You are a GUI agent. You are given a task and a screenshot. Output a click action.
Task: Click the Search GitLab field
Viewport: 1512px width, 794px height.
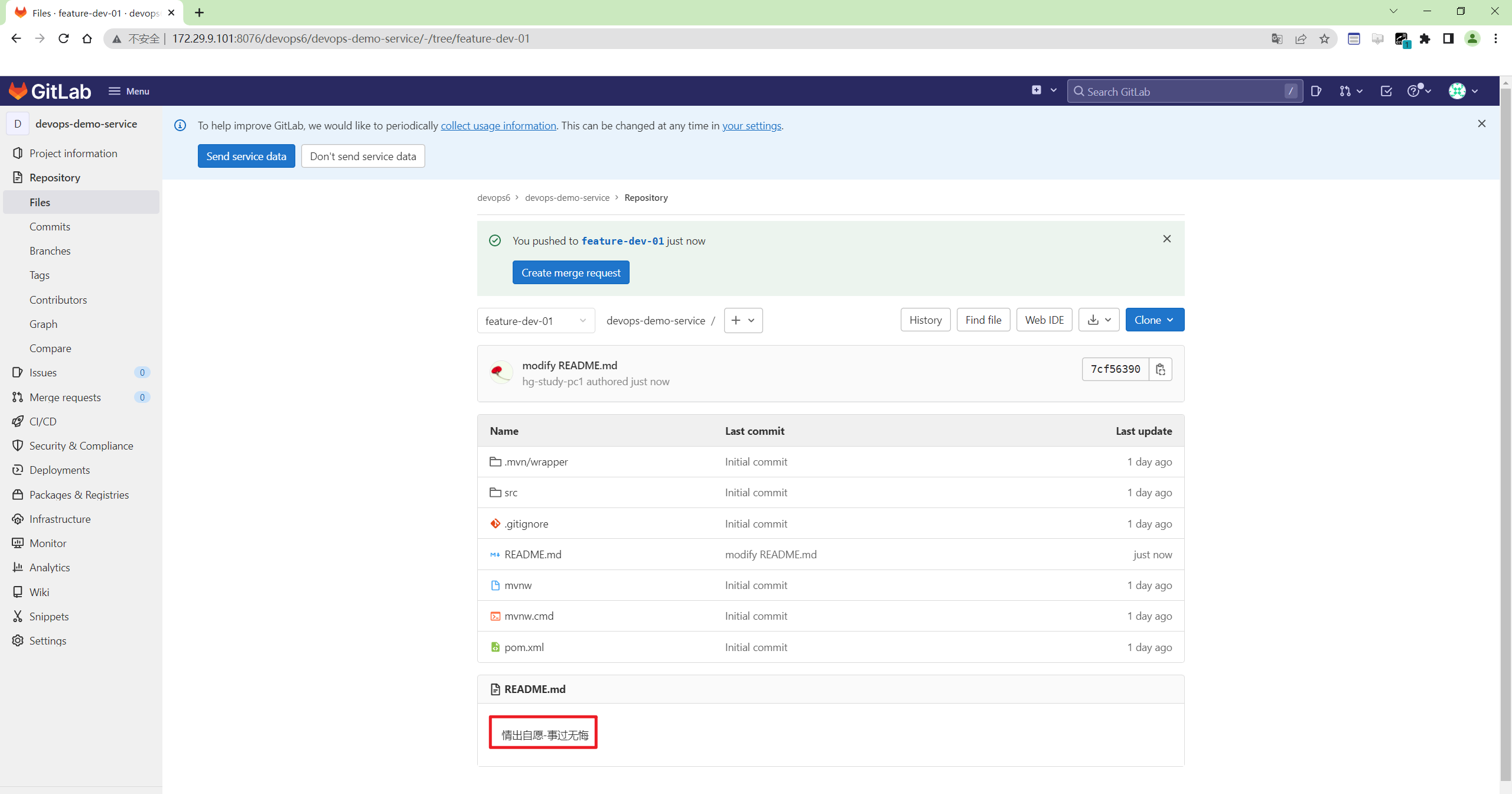click(1181, 92)
